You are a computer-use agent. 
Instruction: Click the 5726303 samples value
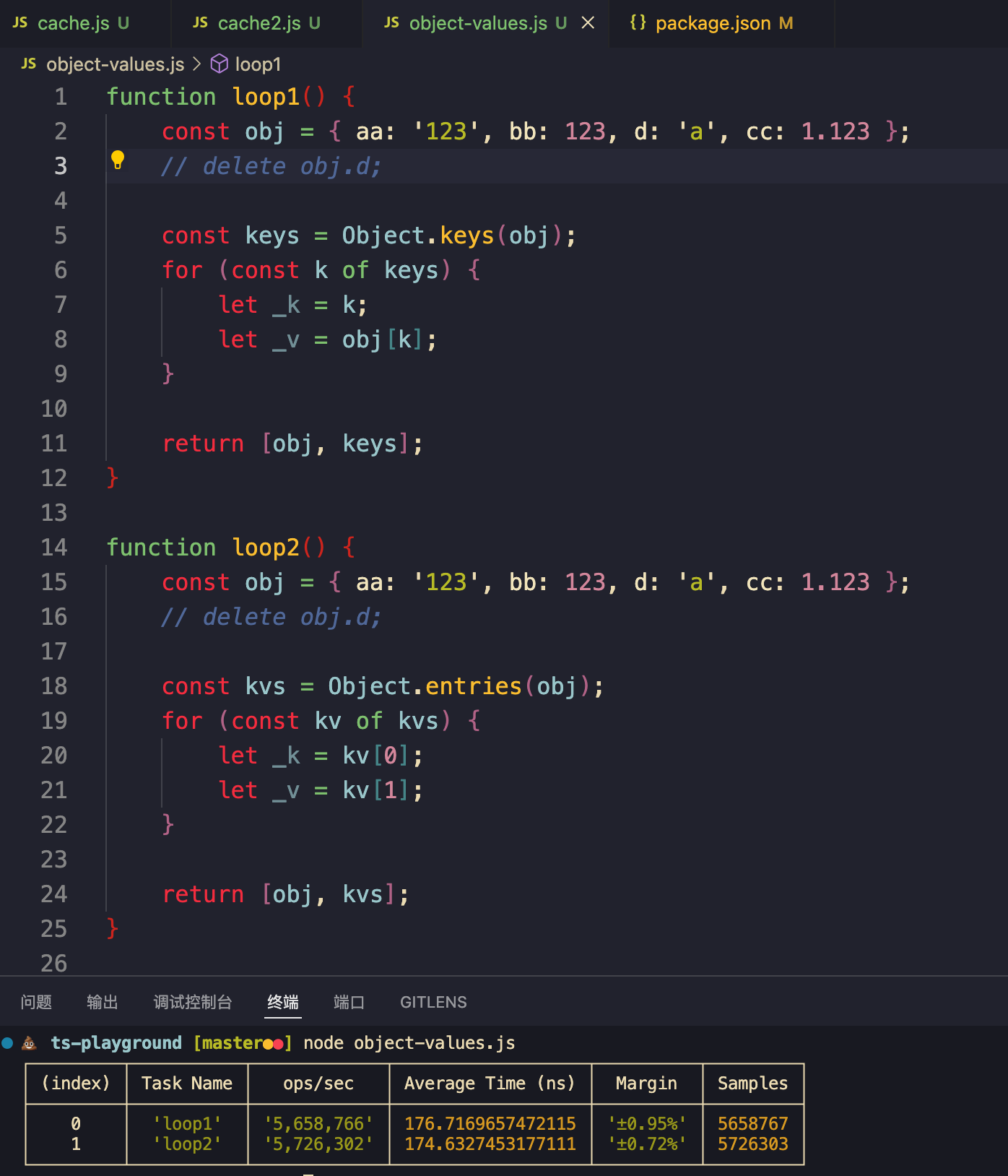tap(753, 1144)
